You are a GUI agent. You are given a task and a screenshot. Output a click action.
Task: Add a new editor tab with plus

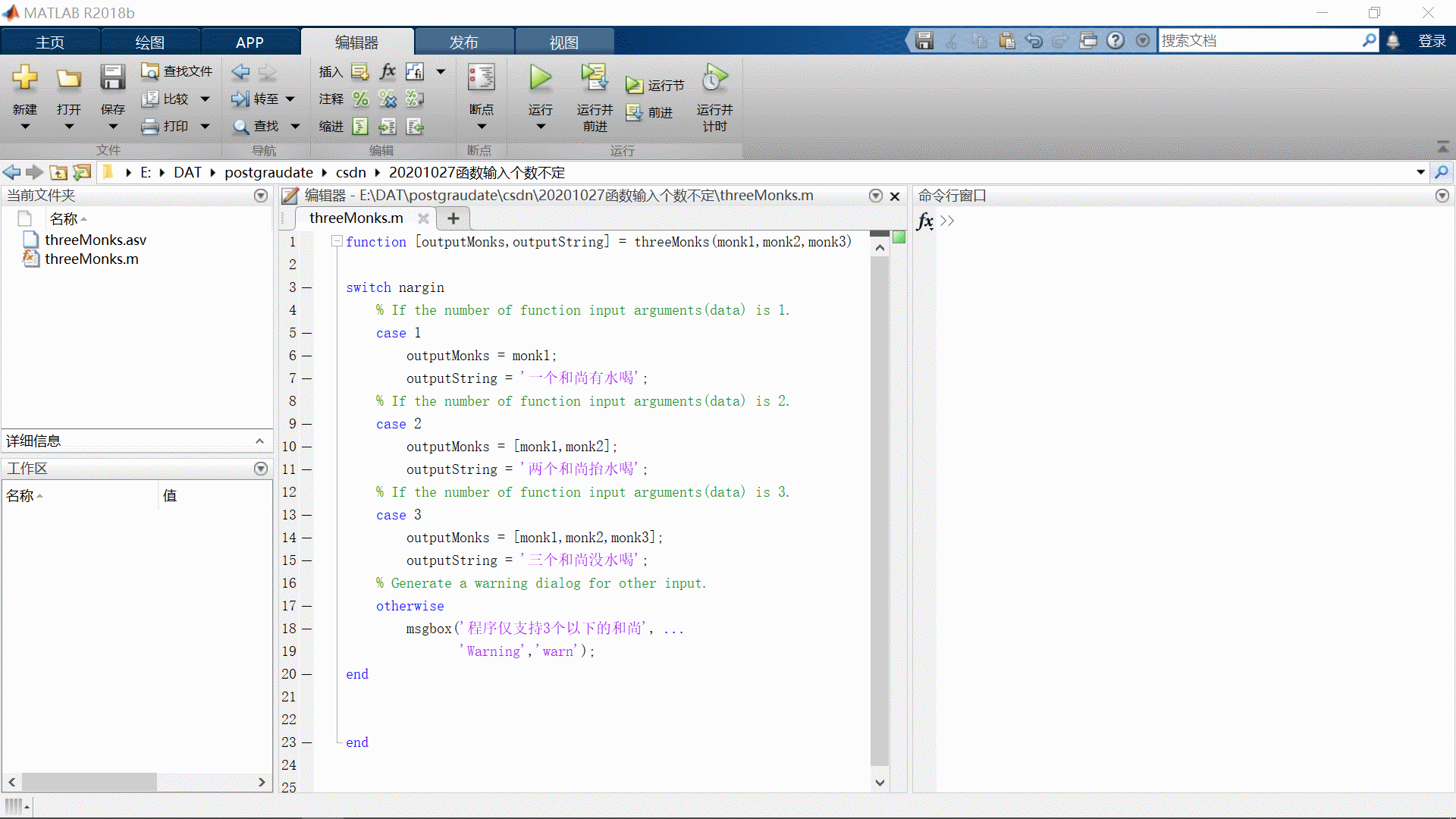coord(453,218)
